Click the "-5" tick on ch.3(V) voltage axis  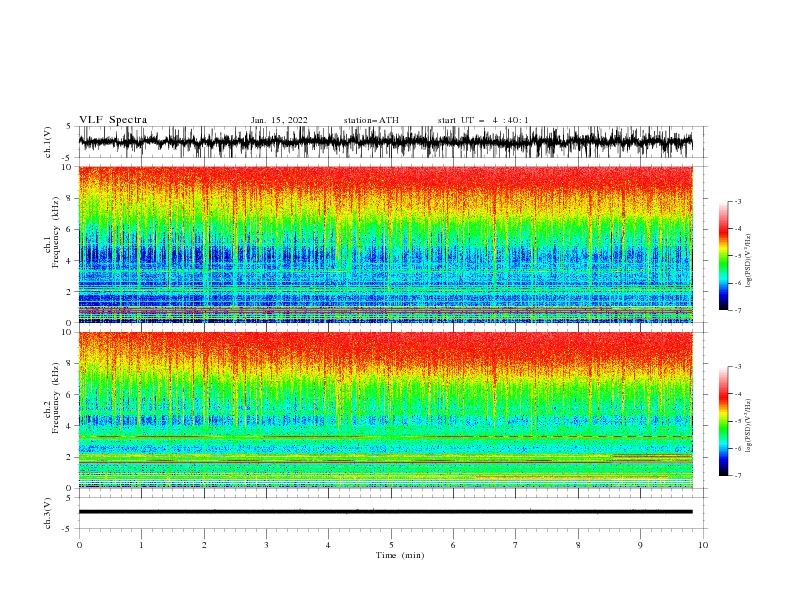67,529
